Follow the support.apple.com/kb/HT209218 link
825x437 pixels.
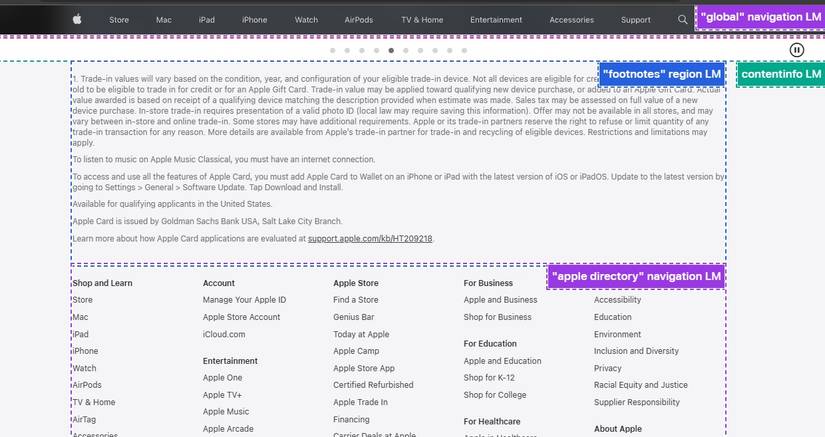370,238
